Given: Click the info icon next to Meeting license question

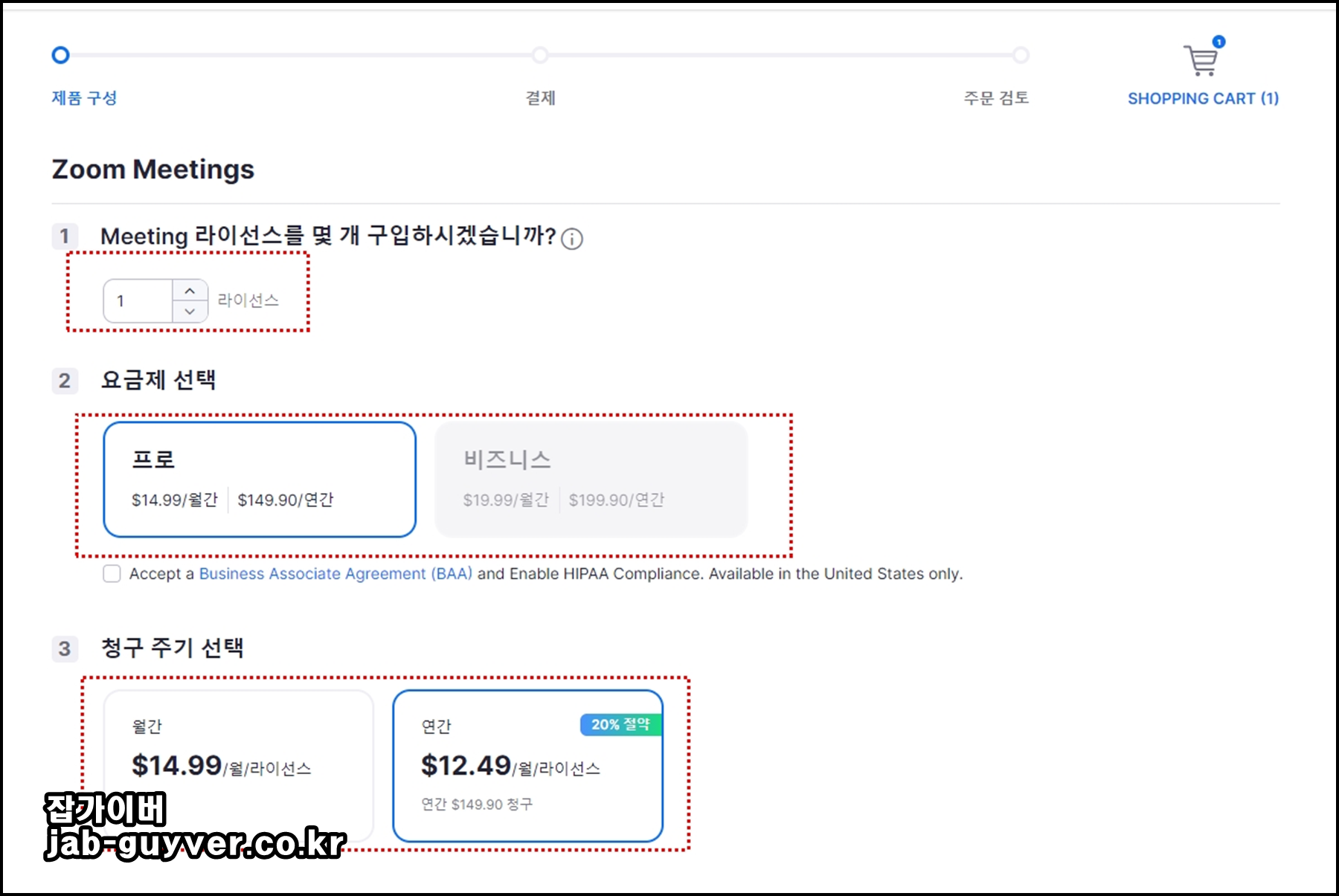Looking at the screenshot, I should 572,239.
